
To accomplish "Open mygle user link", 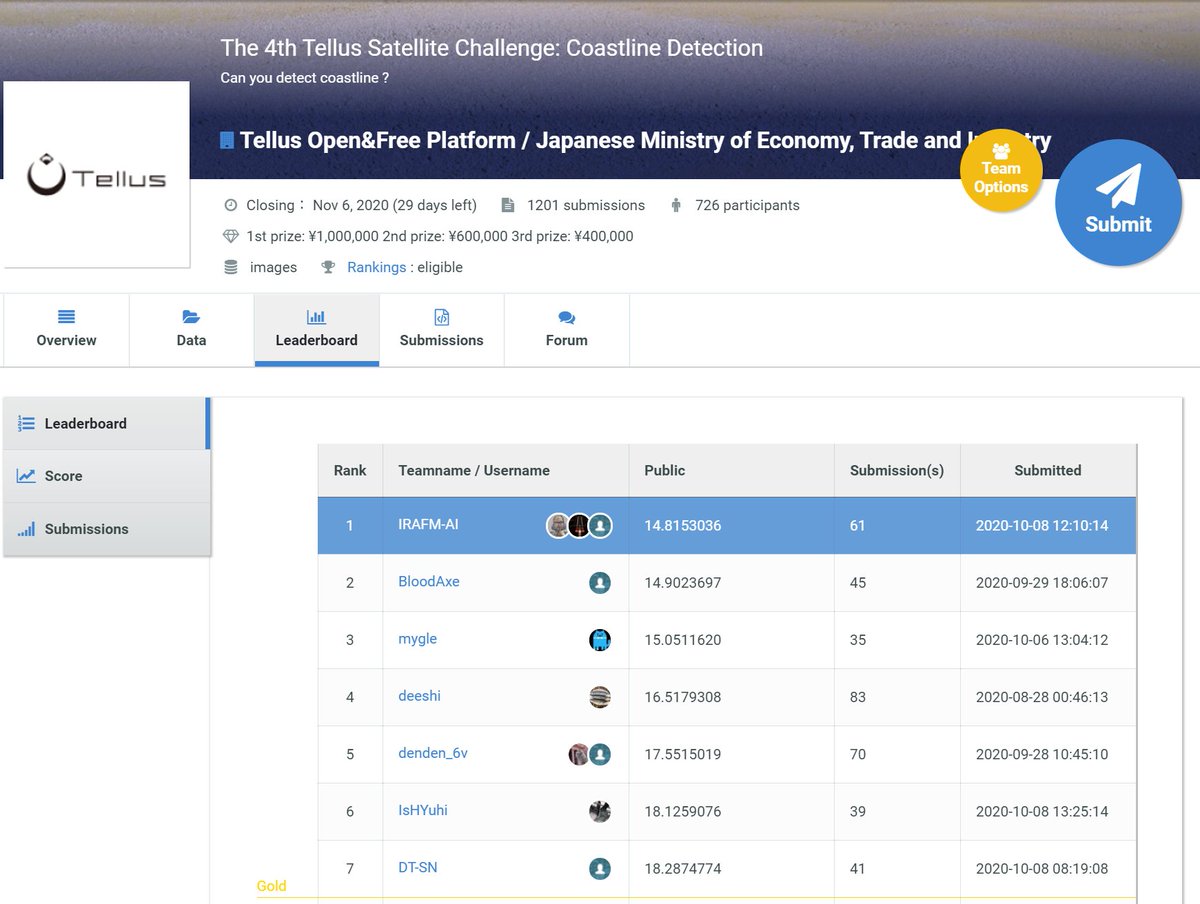I will (x=417, y=639).
